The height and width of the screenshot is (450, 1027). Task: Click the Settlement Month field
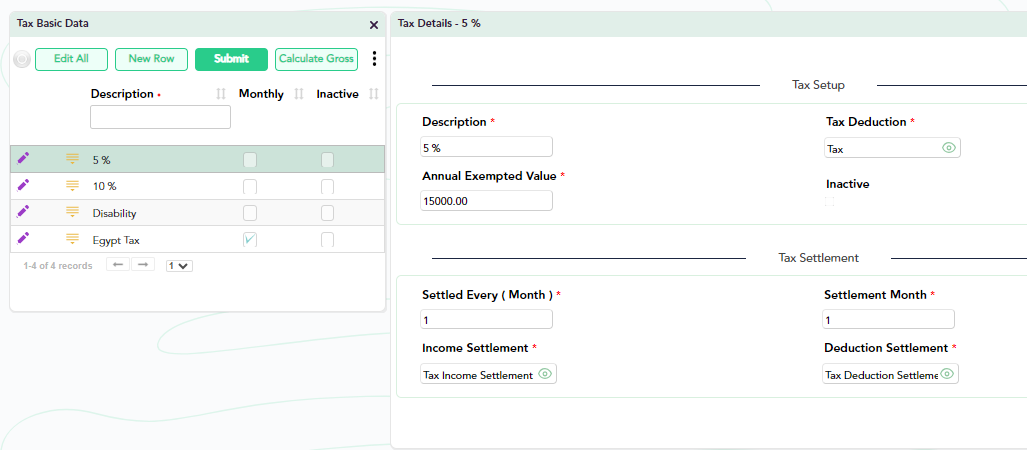coord(888,319)
